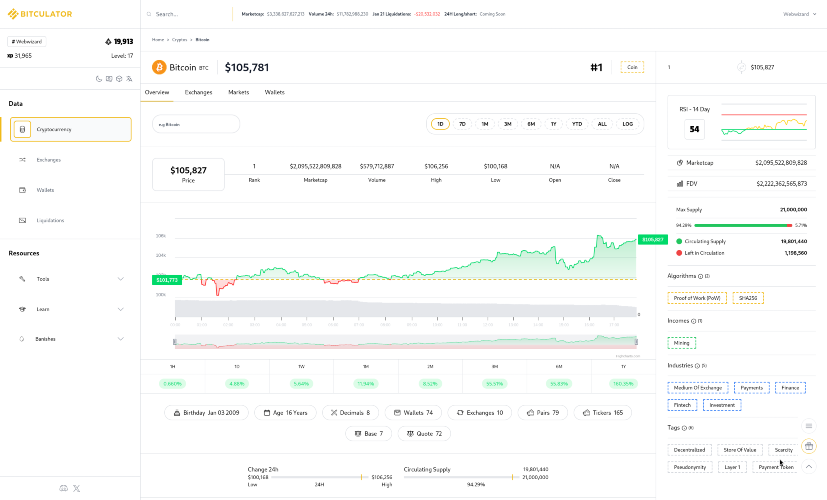827x500 pixels.
Task: Click the Proof of Work (PoW) tag
Action: coord(697,298)
